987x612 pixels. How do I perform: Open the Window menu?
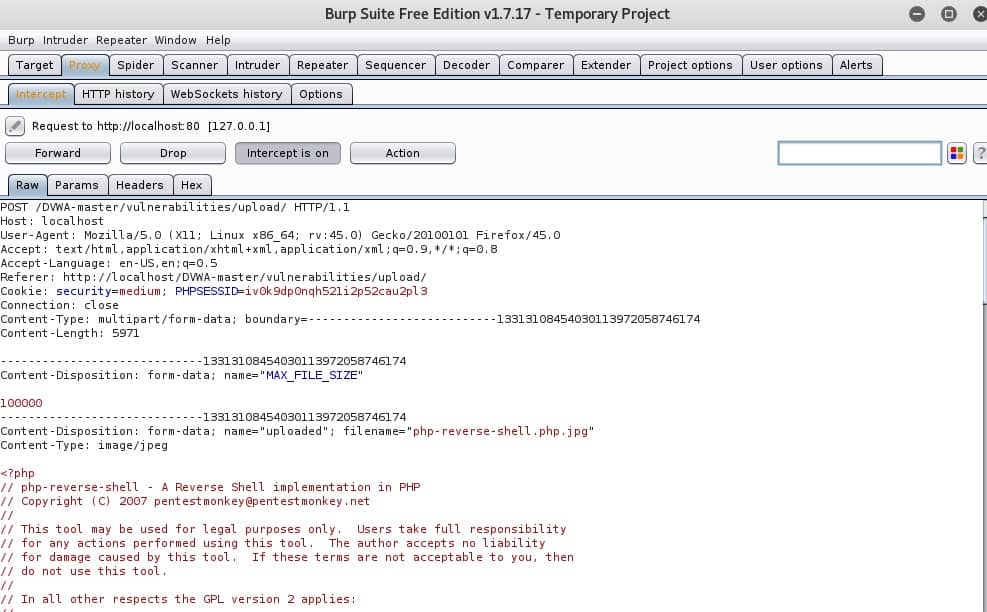click(176, 40)
